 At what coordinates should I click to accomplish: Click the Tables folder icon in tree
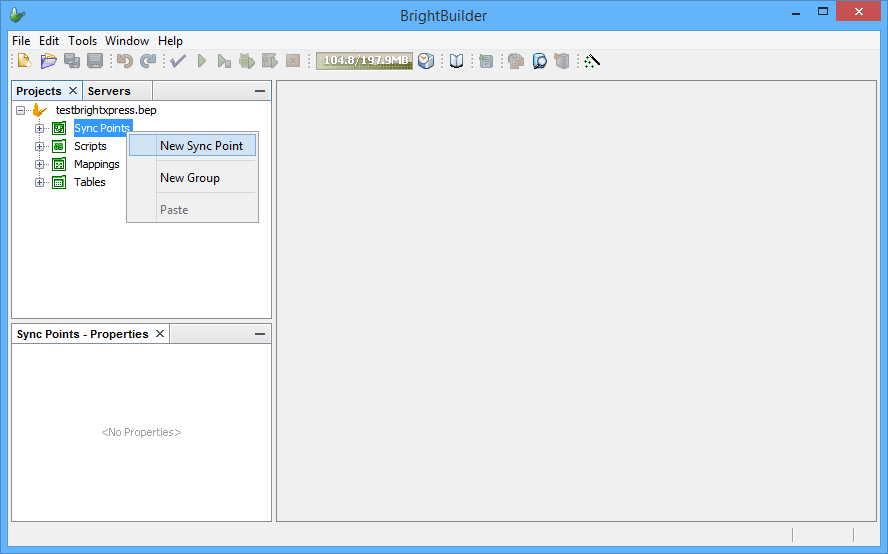(x=59, y=182)
